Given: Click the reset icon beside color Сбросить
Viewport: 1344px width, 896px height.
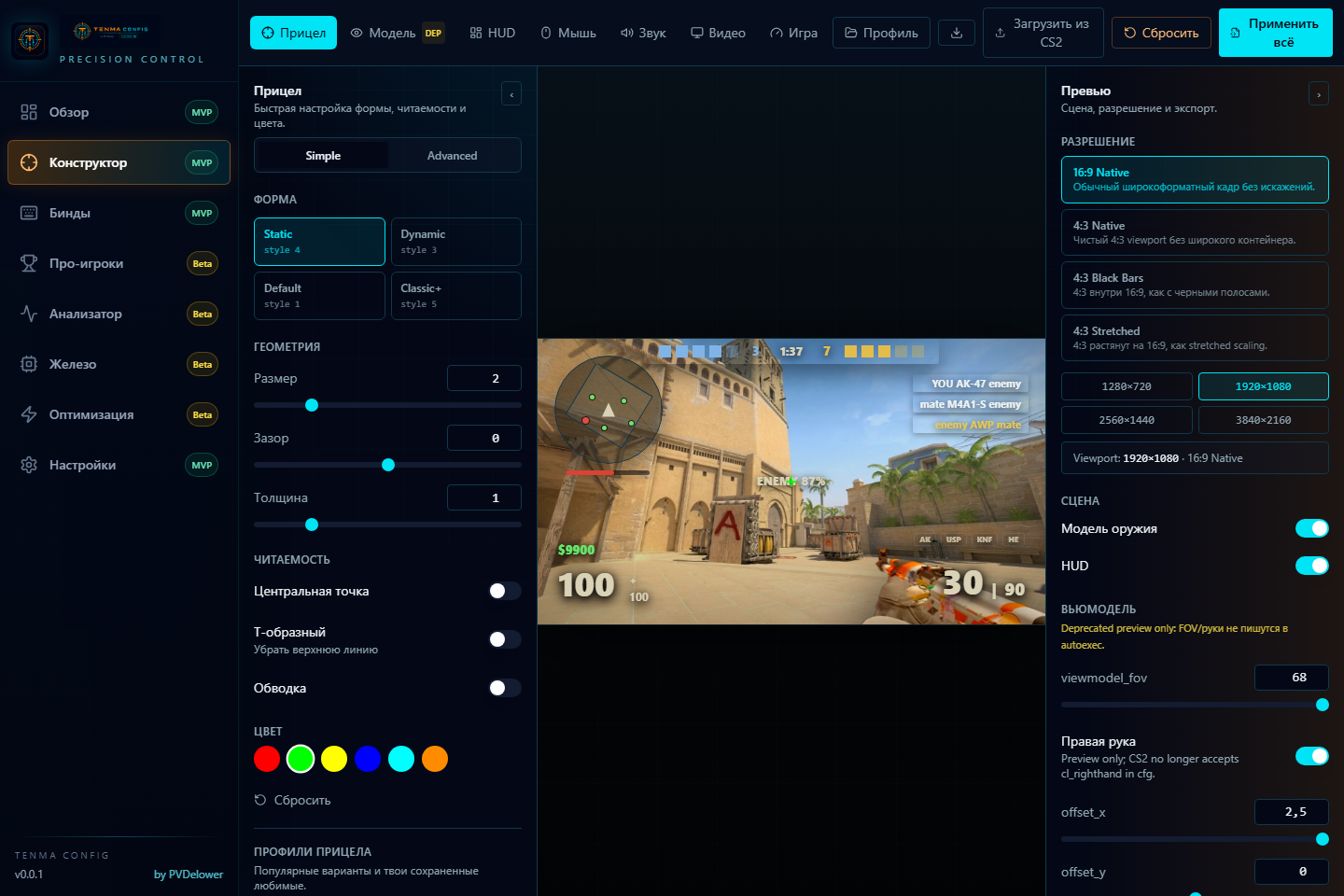Looking at the screenshot, I should (260, 800).
